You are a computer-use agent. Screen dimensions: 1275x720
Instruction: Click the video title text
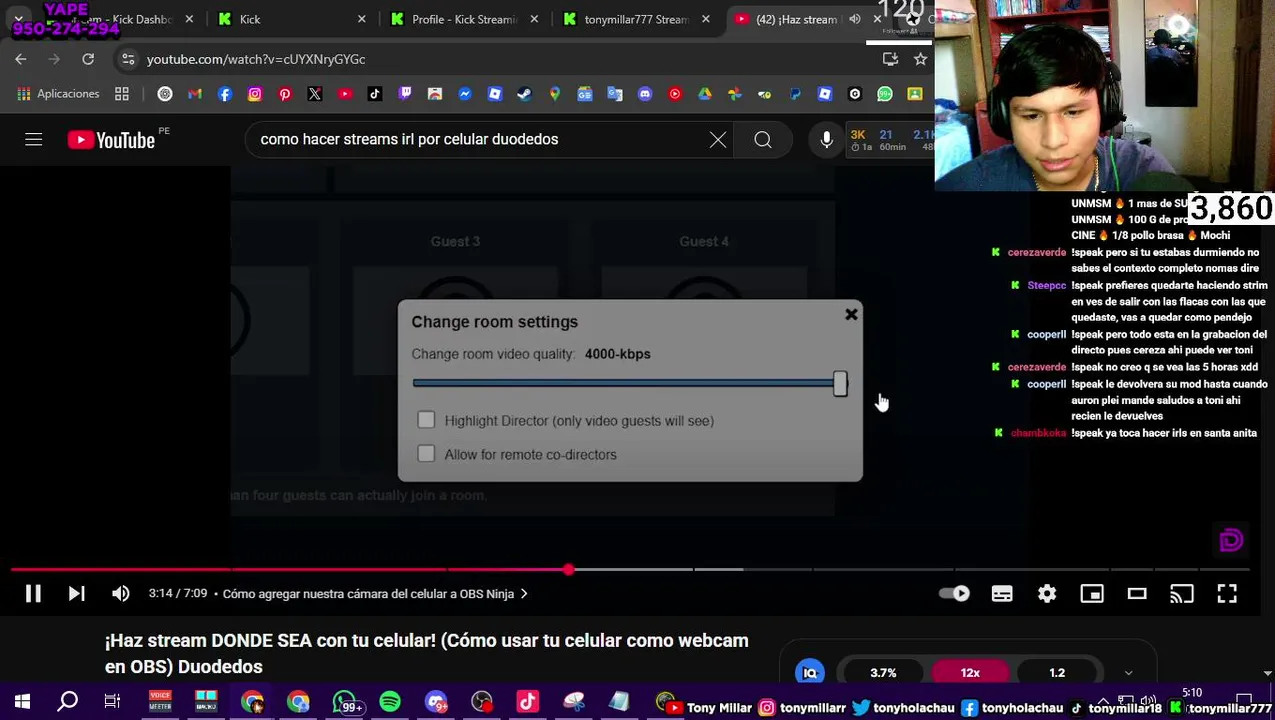point(427,654)
